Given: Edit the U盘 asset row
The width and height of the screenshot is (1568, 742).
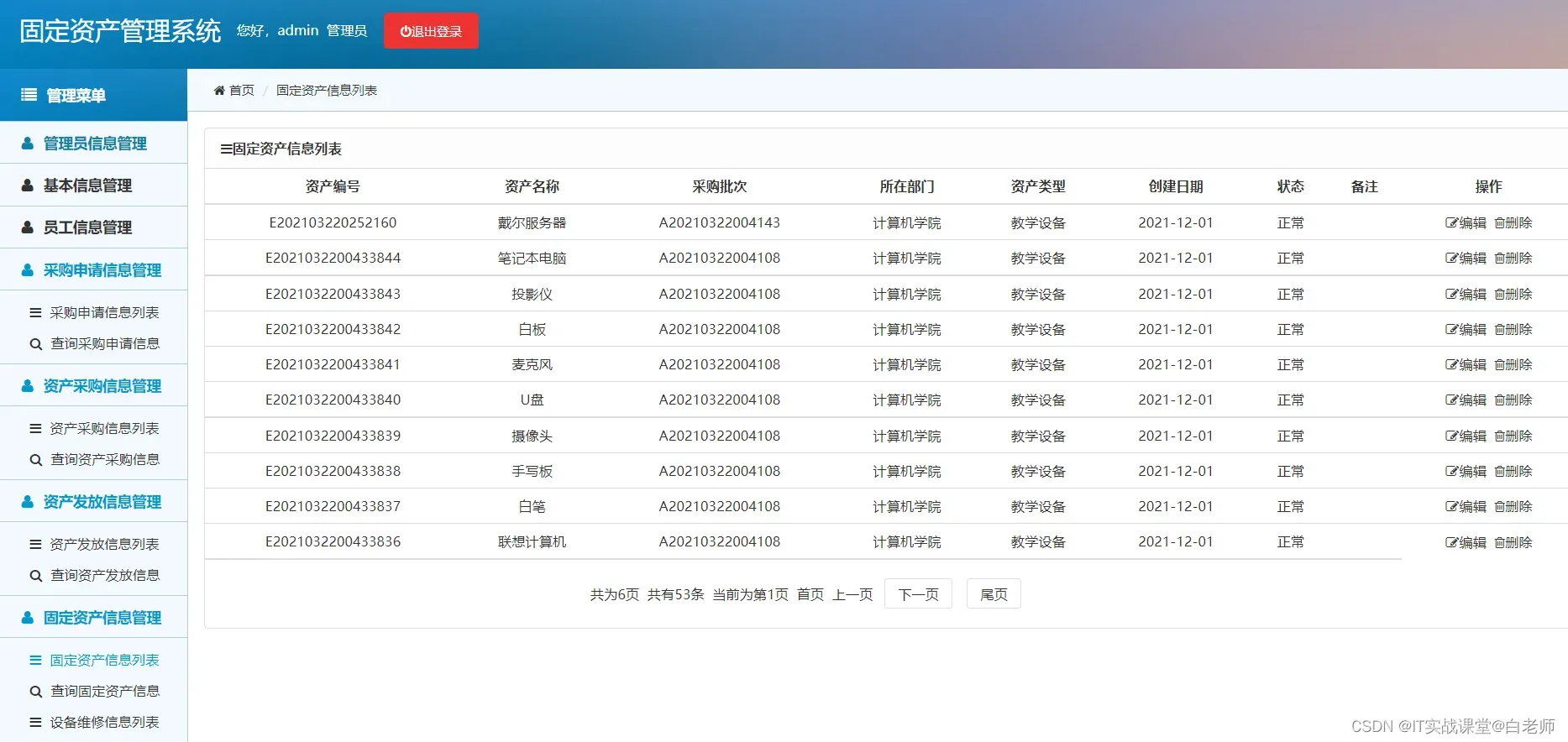Looking at the screenshot, I should tap(1466, 400).
